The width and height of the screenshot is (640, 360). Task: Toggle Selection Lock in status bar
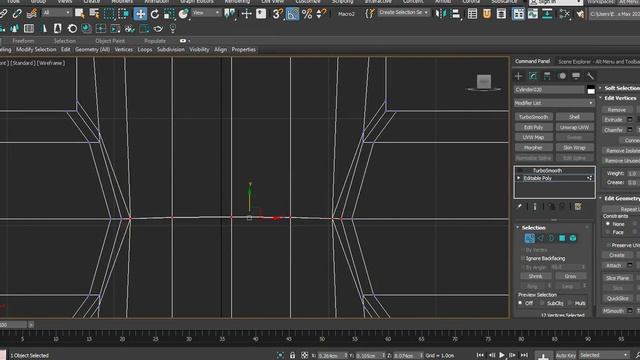click(292, 356)
